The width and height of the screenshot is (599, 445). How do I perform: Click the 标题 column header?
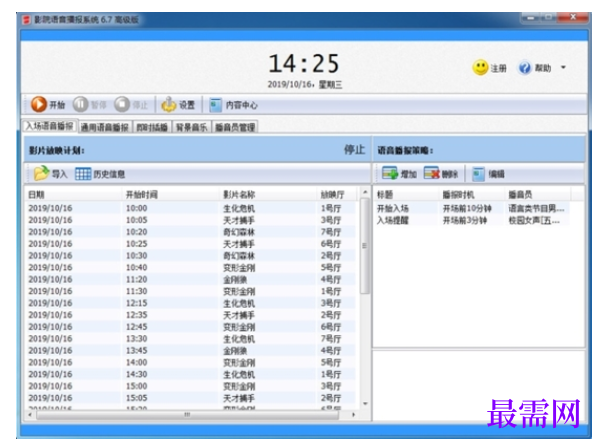click(406, 195)
